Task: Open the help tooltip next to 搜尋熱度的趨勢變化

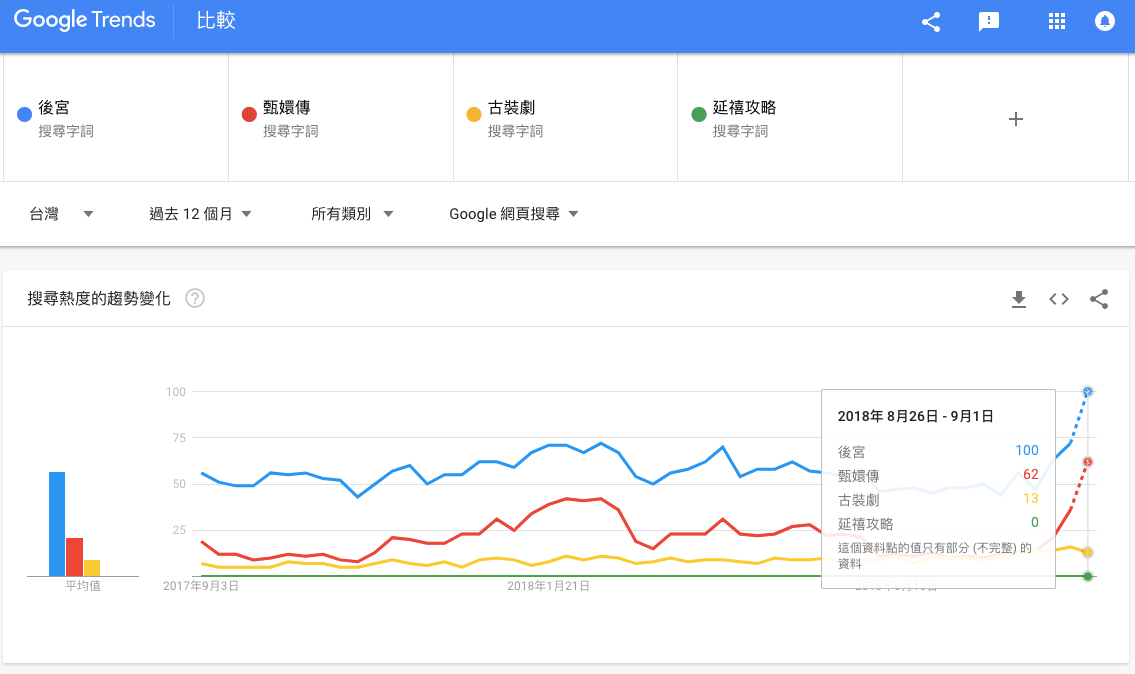Action: point(194,298)
